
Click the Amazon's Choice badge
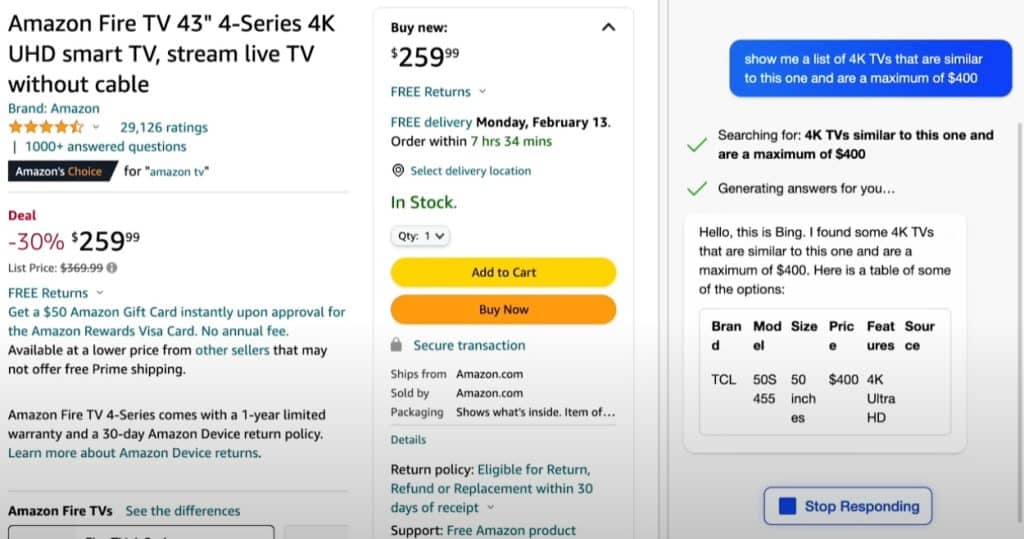[x=59, y=171]
